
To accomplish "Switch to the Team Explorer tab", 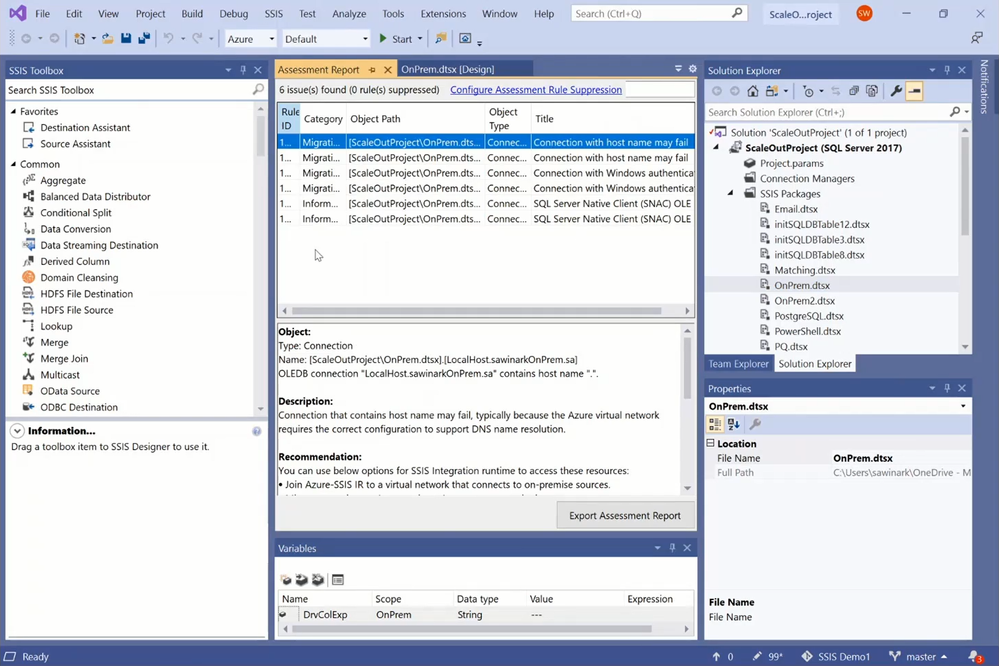I will point(738,364).
